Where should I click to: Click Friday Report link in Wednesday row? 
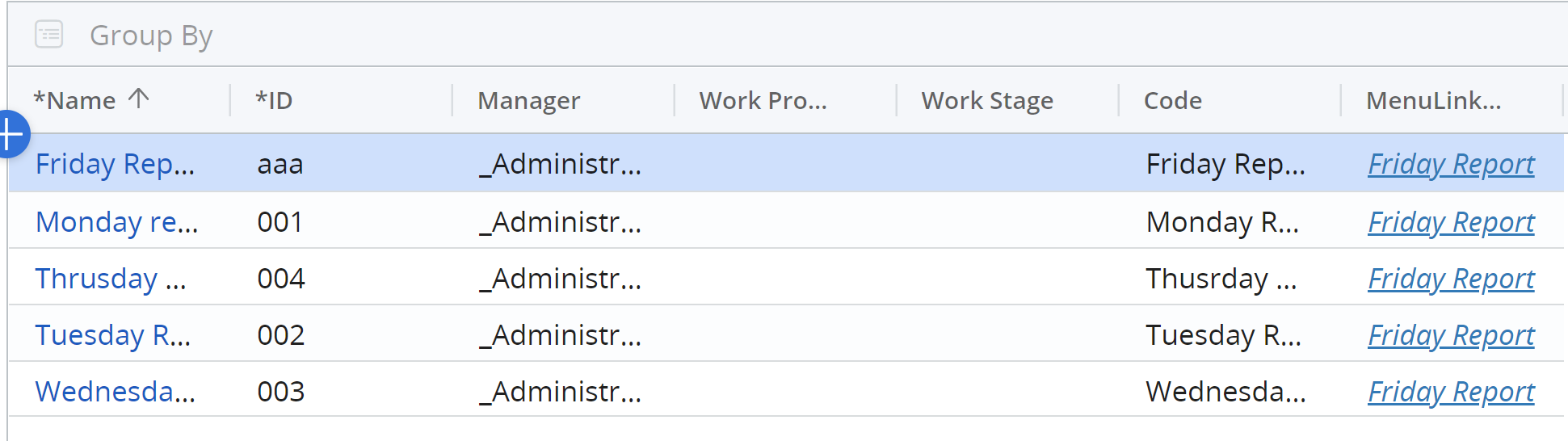pyautogui.click(x=1451, y=392)
